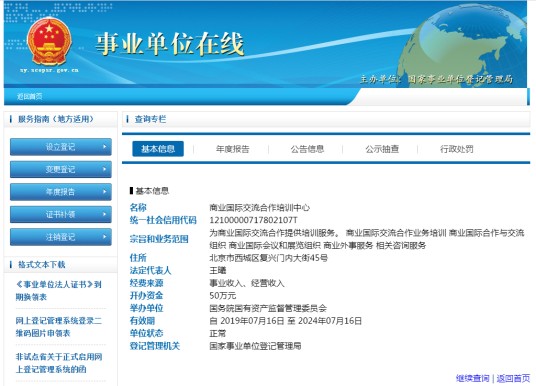Open the 年度报告 sidebar button
Viewport: 536px width, 386px height.
(61, 192)
